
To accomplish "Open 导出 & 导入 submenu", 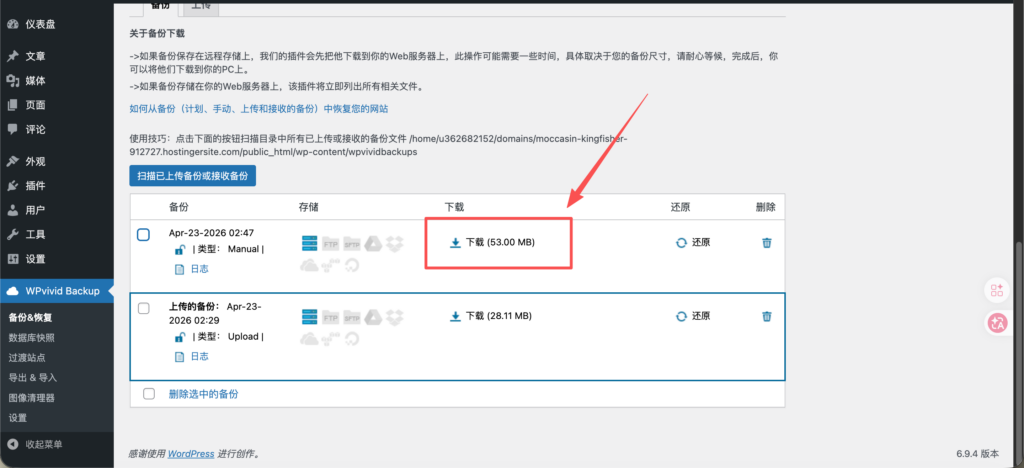I will (33, 378).
